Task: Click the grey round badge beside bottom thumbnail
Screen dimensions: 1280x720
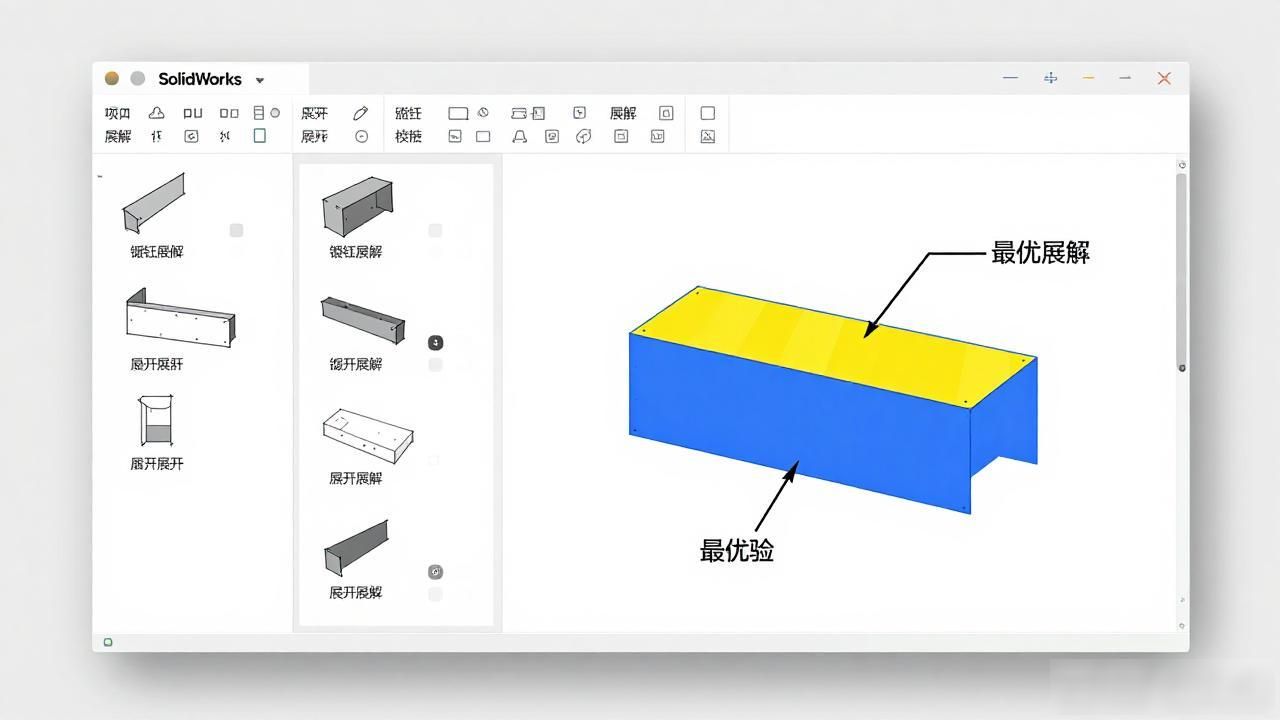Action: click(435, 572)
